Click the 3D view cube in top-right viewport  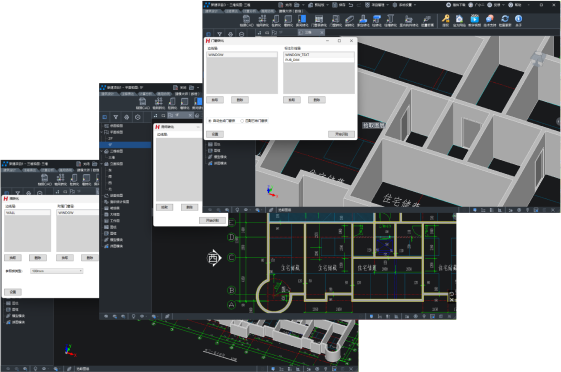[538, 59]
